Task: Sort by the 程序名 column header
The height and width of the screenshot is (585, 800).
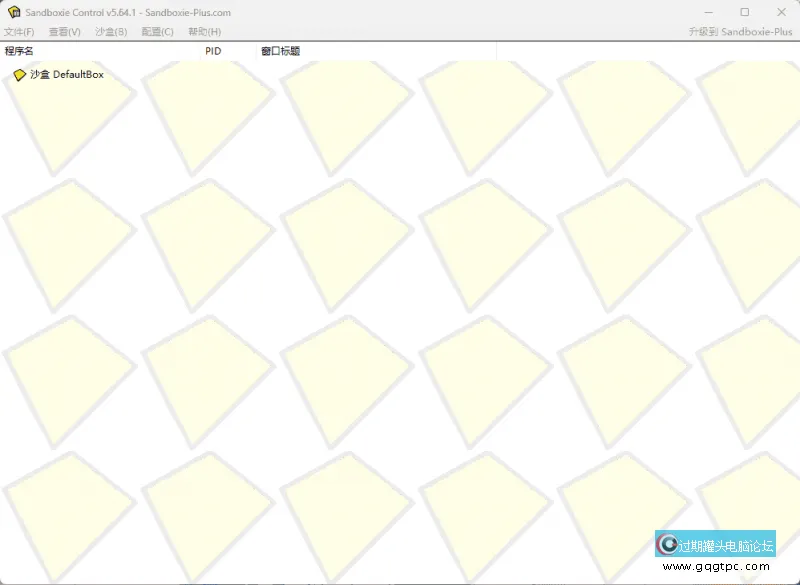Action: (18, 50)
